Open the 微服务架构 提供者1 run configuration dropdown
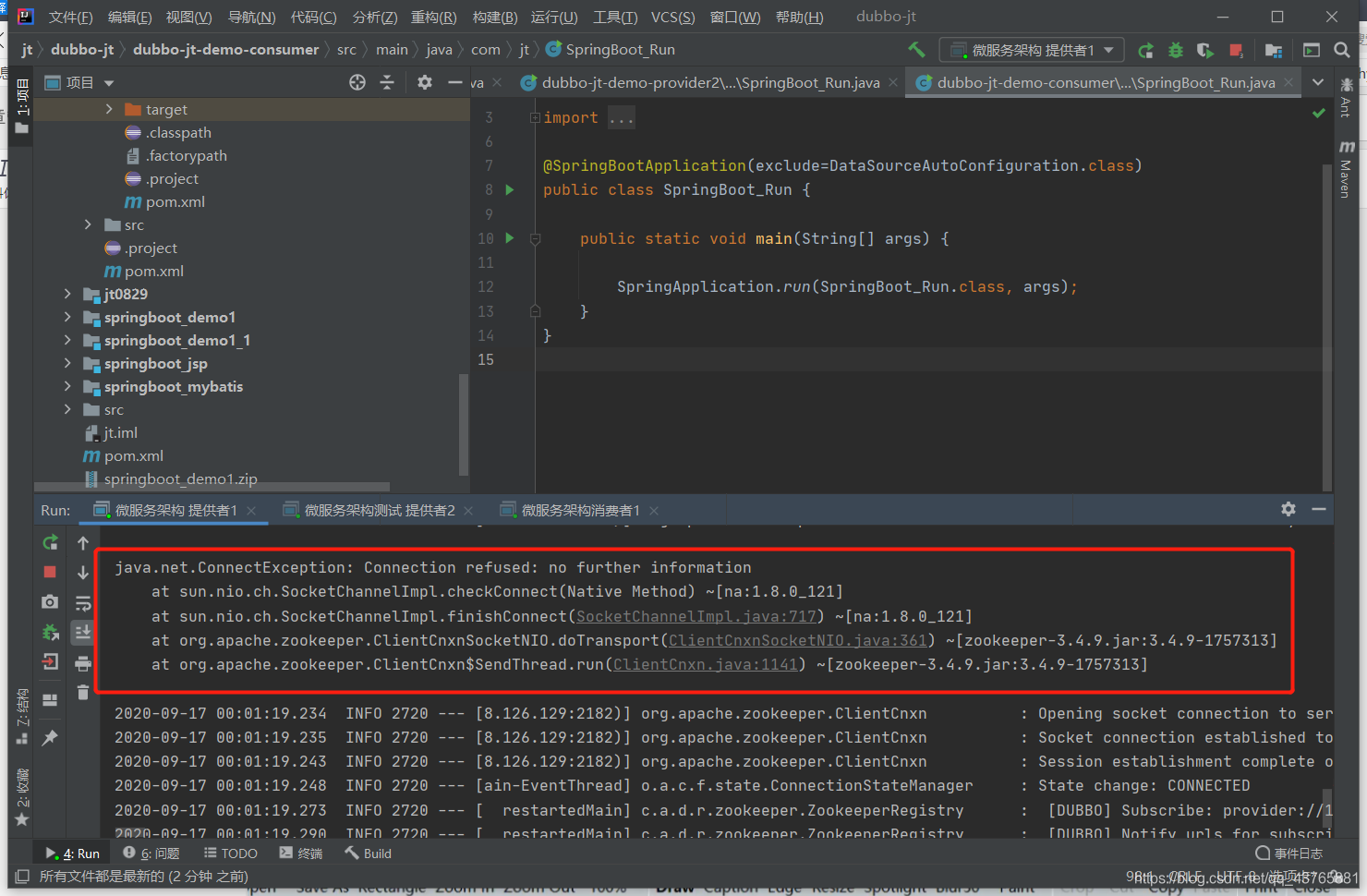 [x=1031, y=50]
